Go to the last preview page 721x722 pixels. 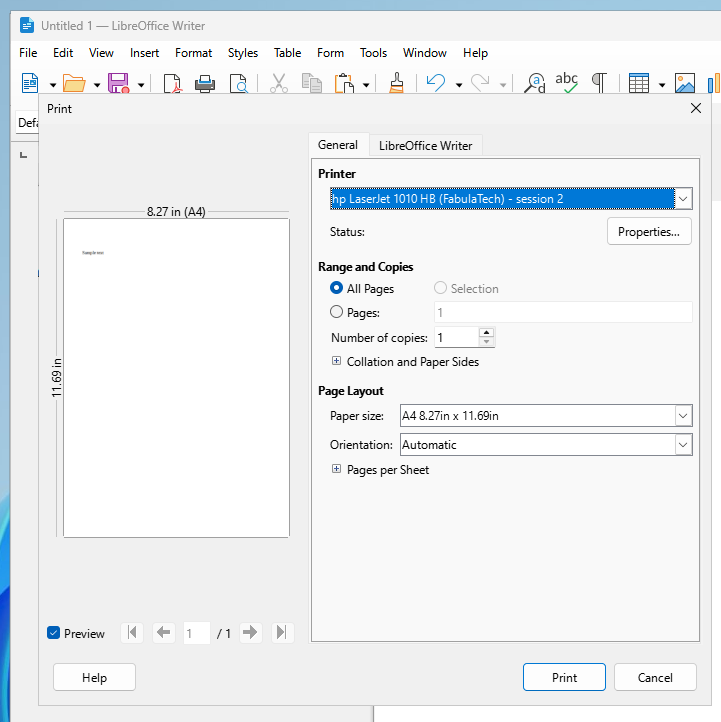click(282, 633)
